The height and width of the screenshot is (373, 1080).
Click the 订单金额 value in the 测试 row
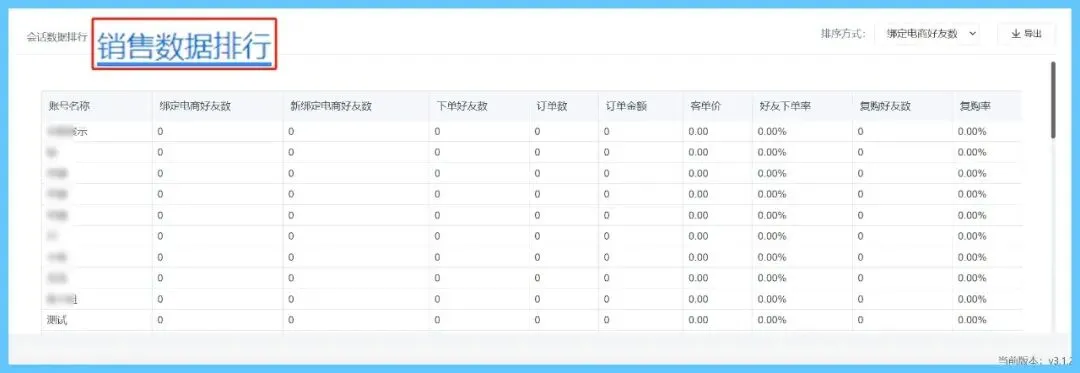tap(607, 320)
